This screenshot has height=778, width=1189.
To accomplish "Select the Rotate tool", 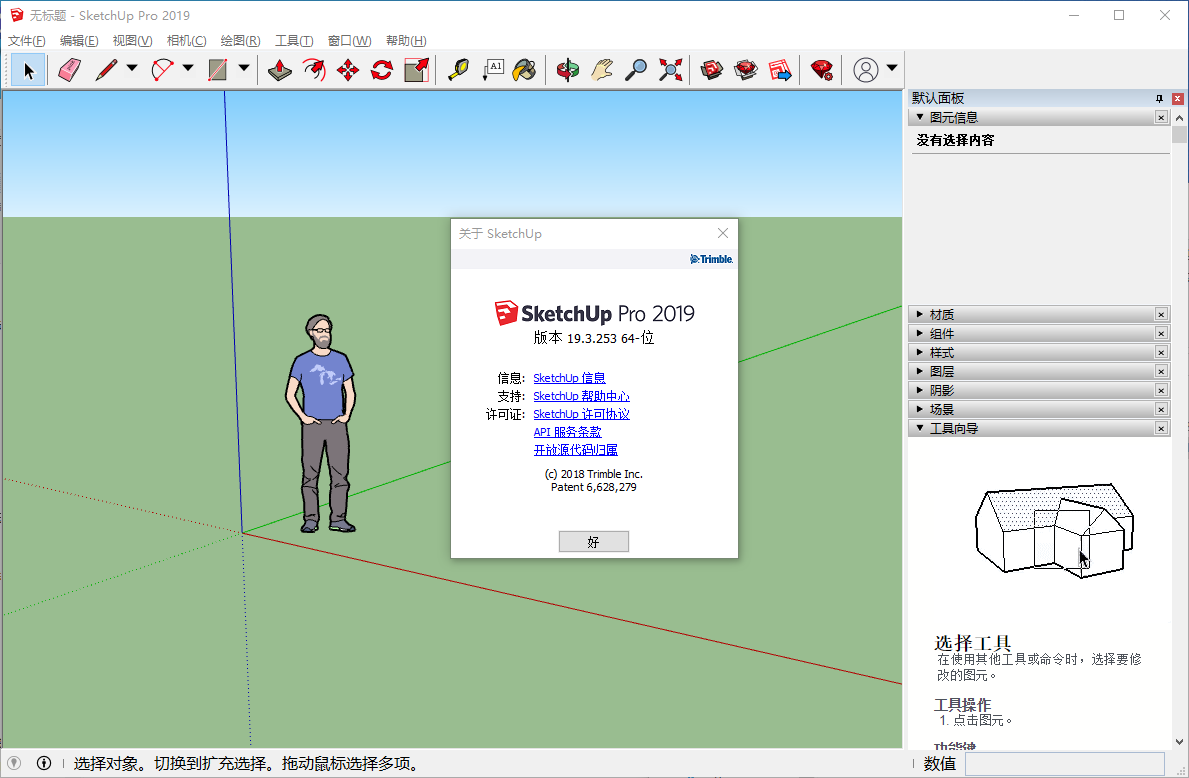I will 382,70.
